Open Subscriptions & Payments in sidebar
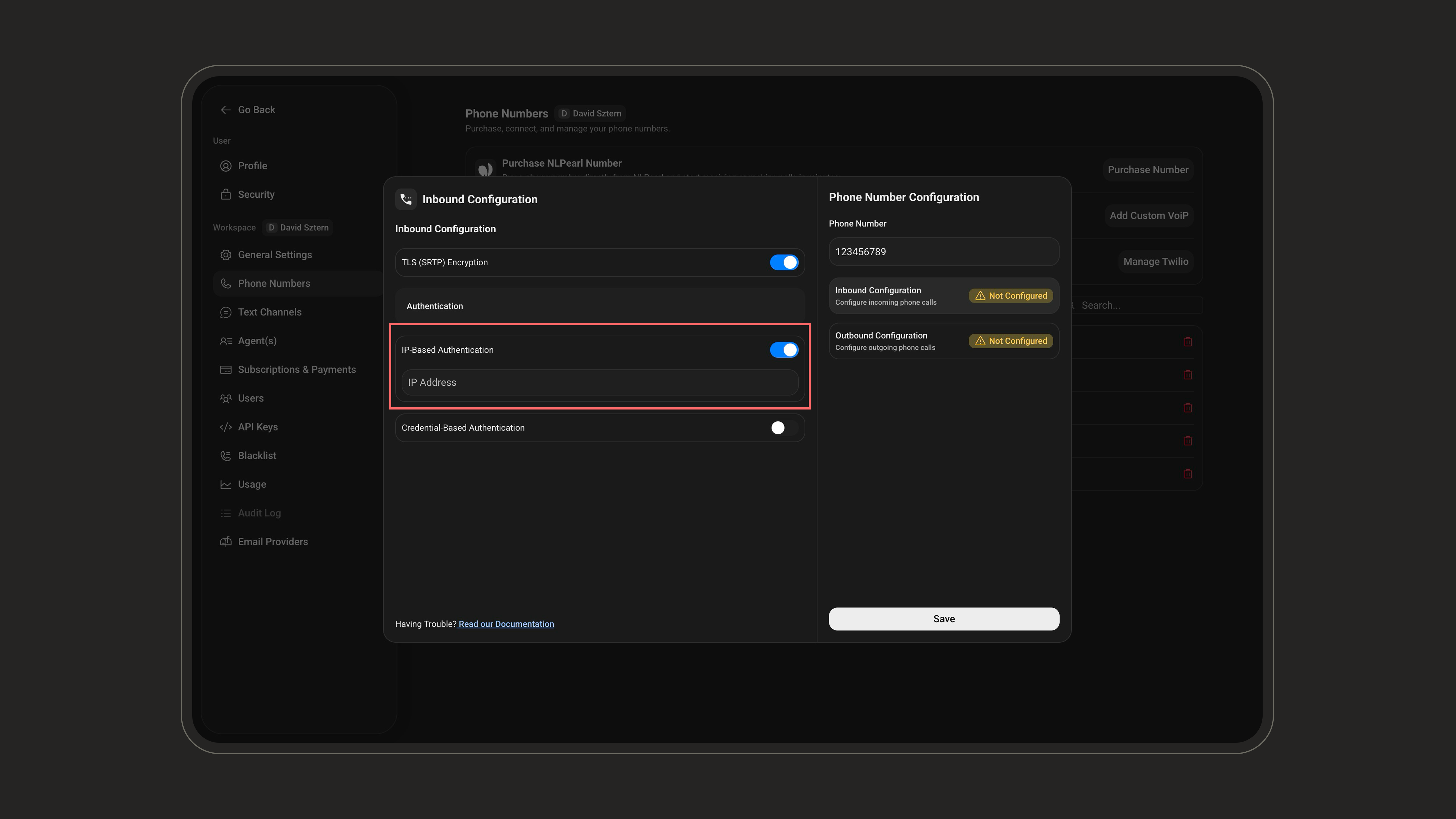1456x819 pixels. pos(298,370)
